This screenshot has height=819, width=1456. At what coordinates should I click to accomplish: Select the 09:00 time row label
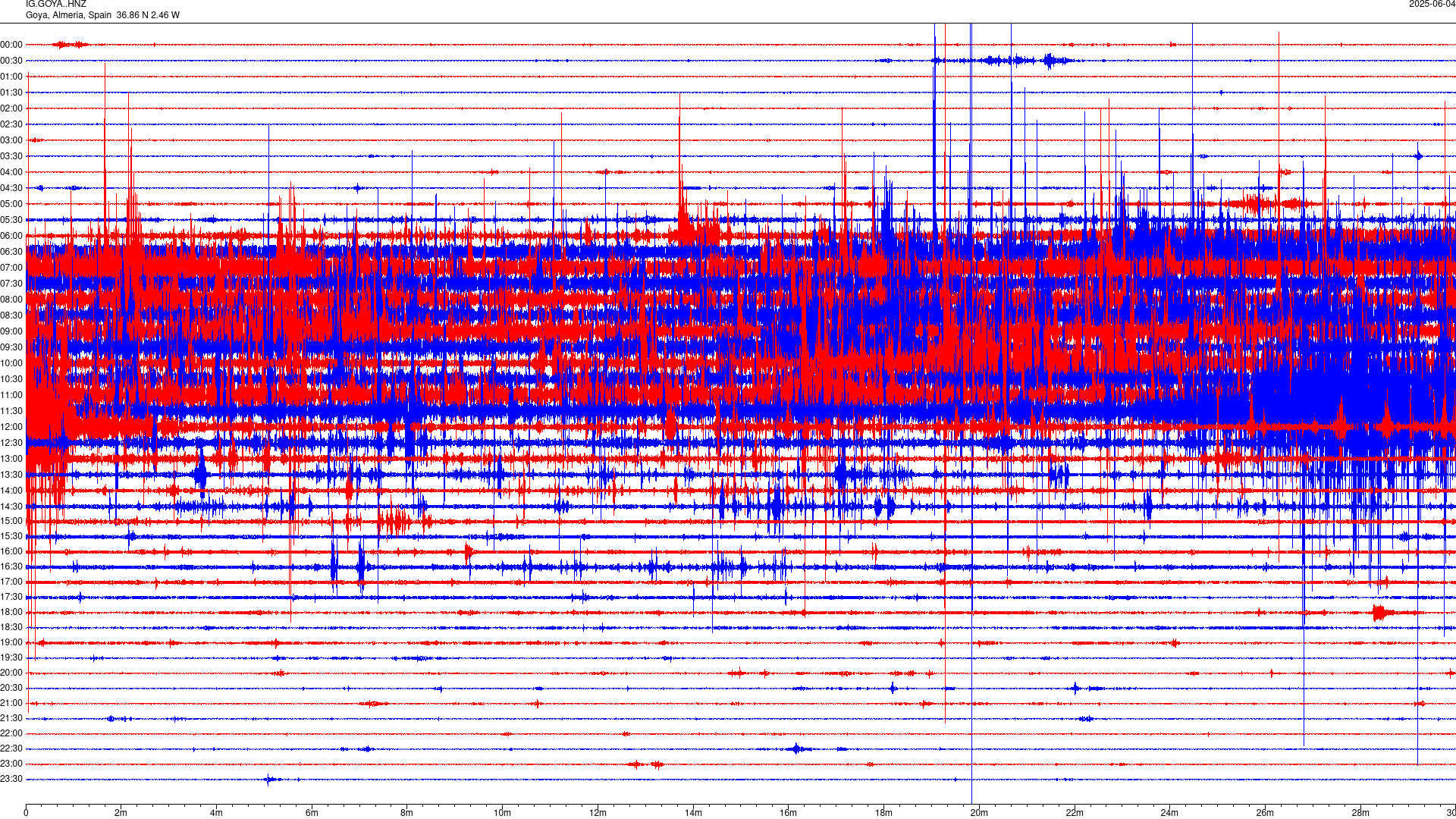[11, 331]
